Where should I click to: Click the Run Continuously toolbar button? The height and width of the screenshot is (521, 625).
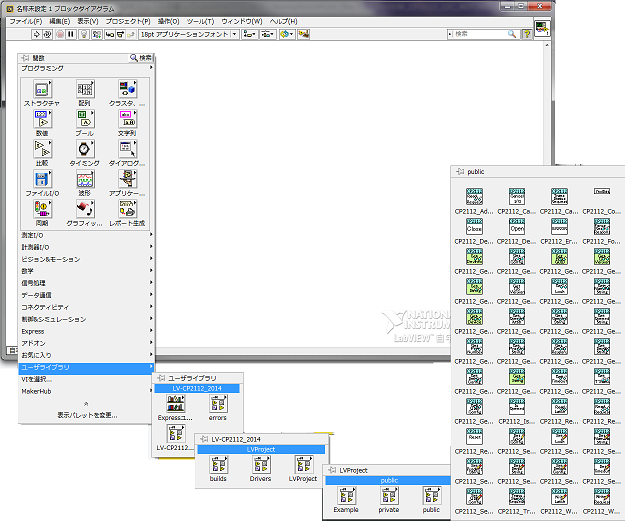47,34
